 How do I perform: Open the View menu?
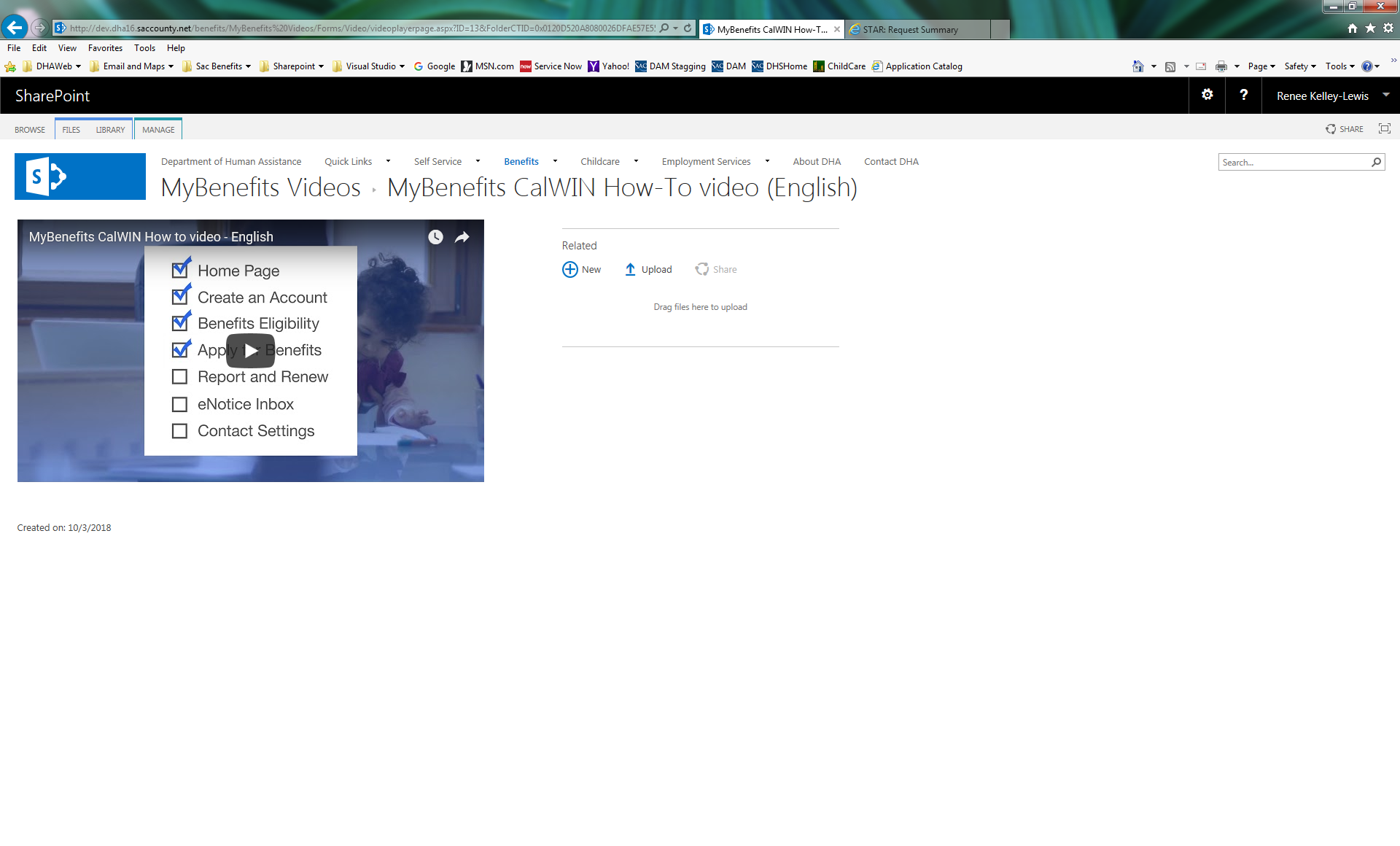[67, 48]
